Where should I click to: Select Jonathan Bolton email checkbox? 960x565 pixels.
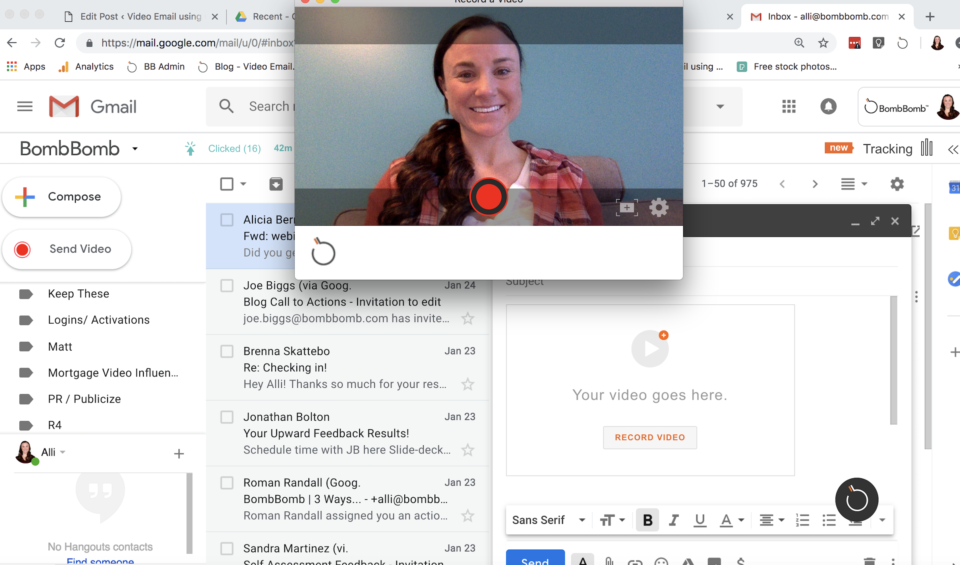(x=227, y=417)
